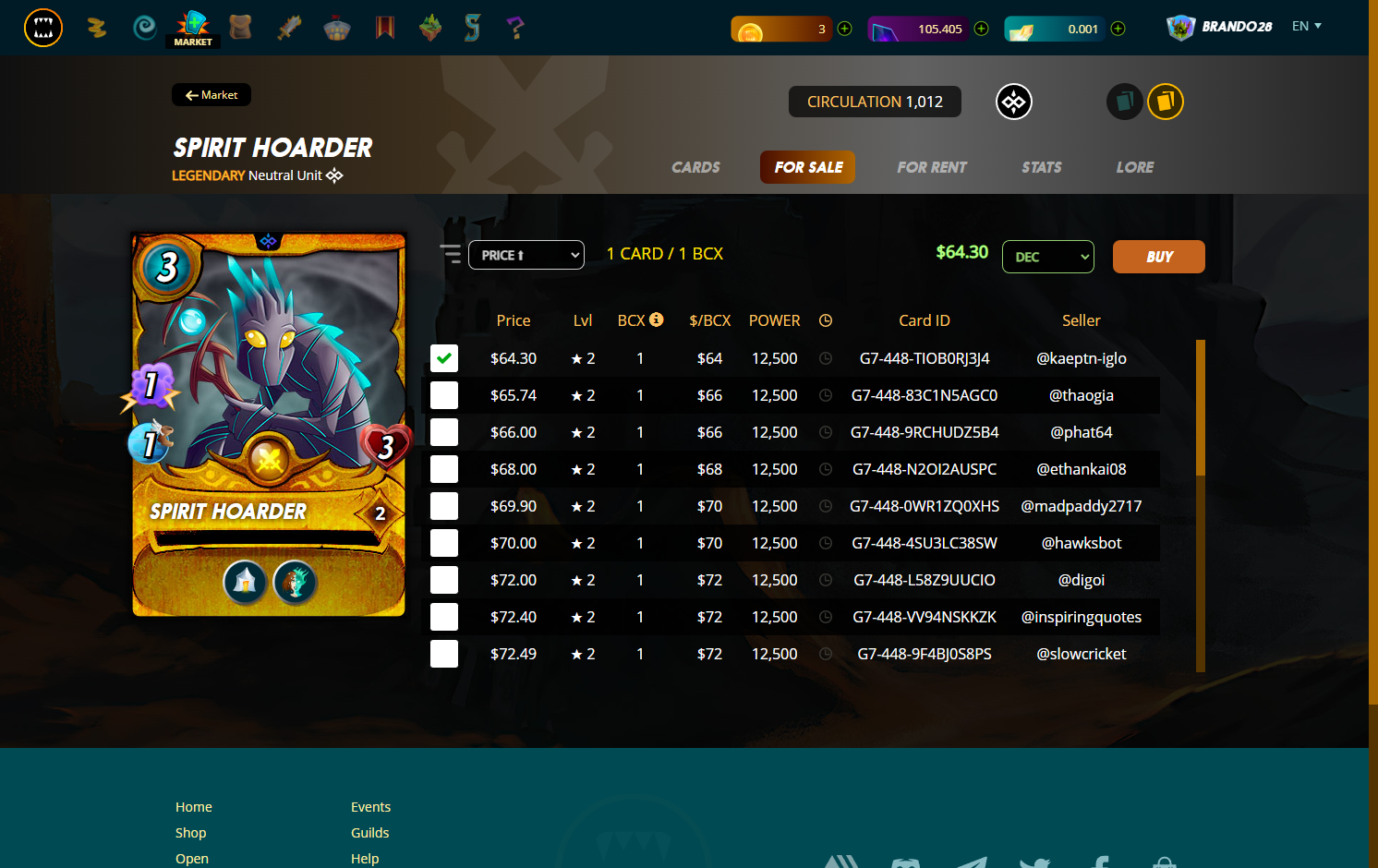Click the Spirit Hoarder card image
The height and width of the screenshot is (868, 1378).
click(269, 424)
